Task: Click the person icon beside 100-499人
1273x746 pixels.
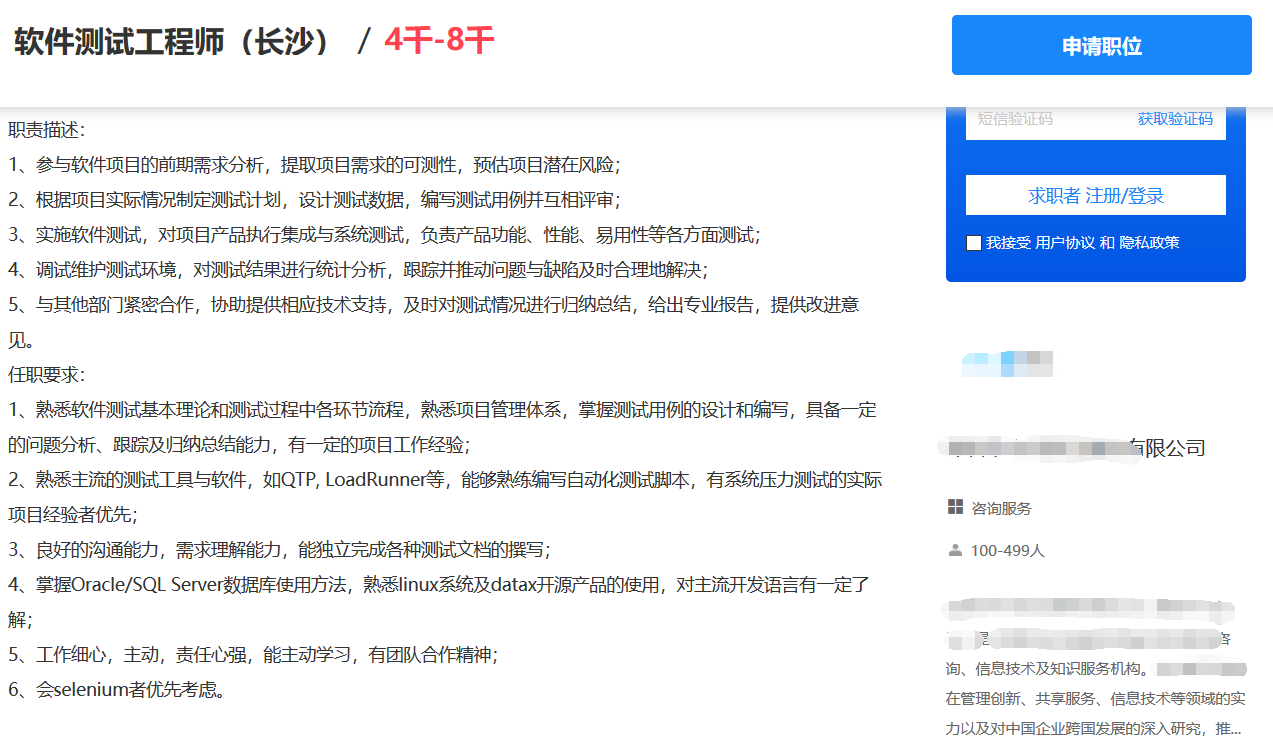Action: 955,550
